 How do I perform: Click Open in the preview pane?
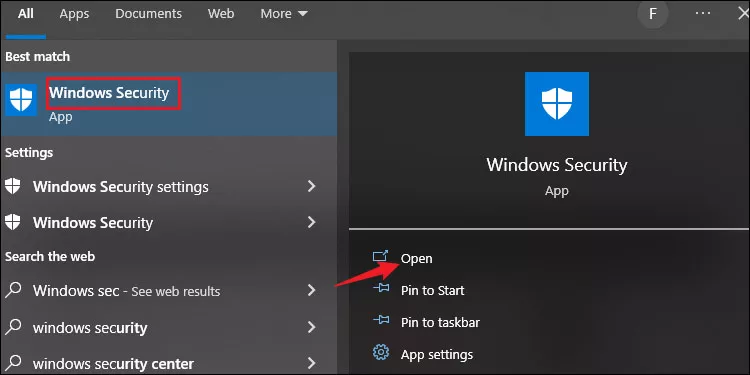click(417, 259)
